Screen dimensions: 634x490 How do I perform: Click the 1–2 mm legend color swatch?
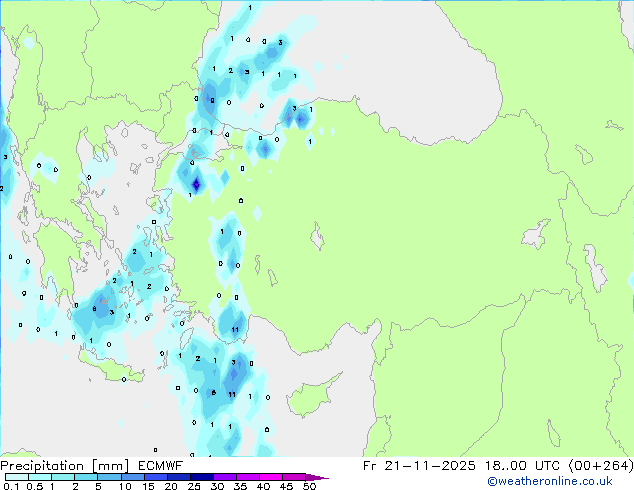tap(63, 477)
